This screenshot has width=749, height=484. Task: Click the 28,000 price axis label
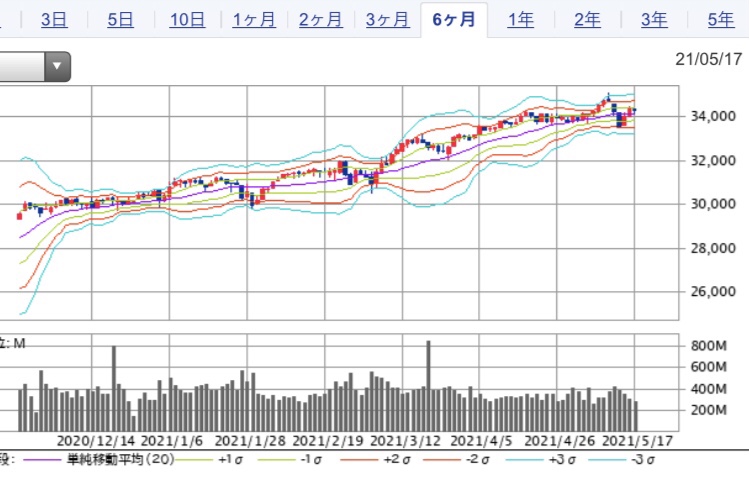tap(713, 248)
